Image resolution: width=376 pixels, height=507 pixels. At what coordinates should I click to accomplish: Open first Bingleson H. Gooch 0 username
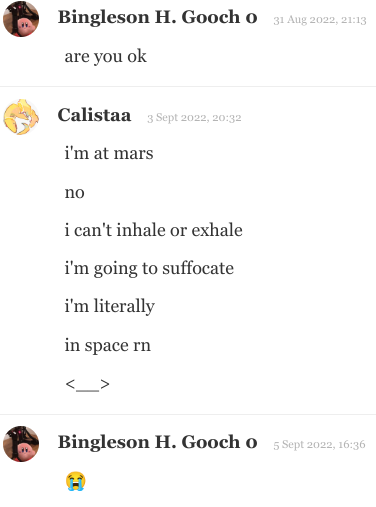click(x=157, y=17)
